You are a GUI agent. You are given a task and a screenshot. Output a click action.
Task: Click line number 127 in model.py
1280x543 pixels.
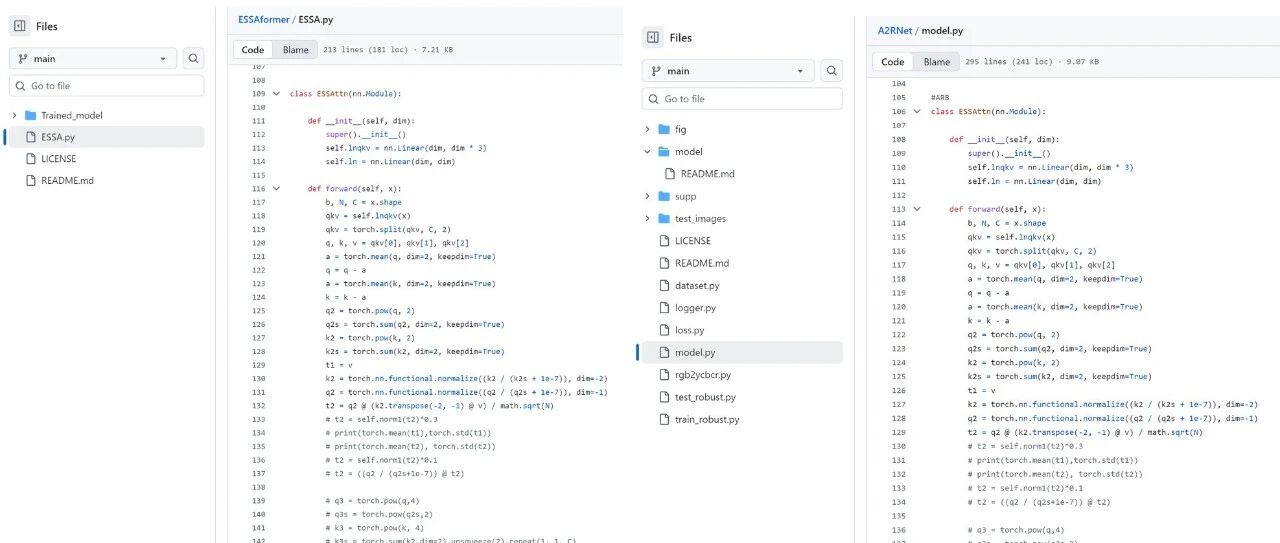897,405
